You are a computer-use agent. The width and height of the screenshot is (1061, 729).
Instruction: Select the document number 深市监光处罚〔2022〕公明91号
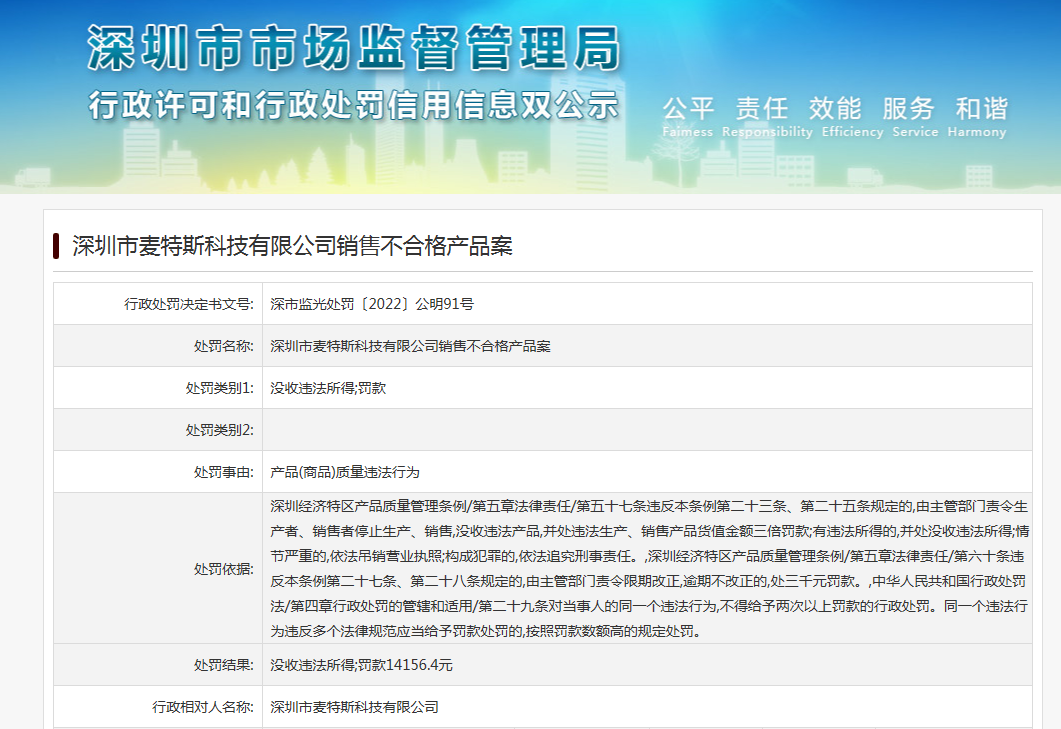(372, 304)
